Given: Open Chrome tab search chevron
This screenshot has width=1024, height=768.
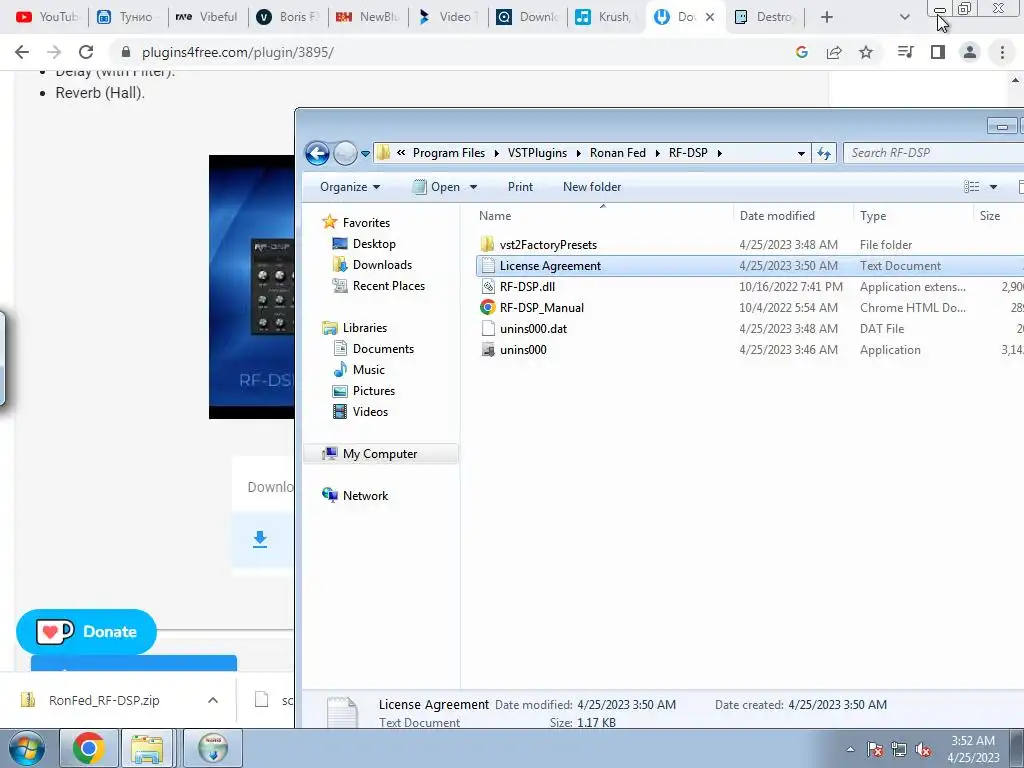Looking at the screenshot, I should pyautogui.click(x=904, y=17).
